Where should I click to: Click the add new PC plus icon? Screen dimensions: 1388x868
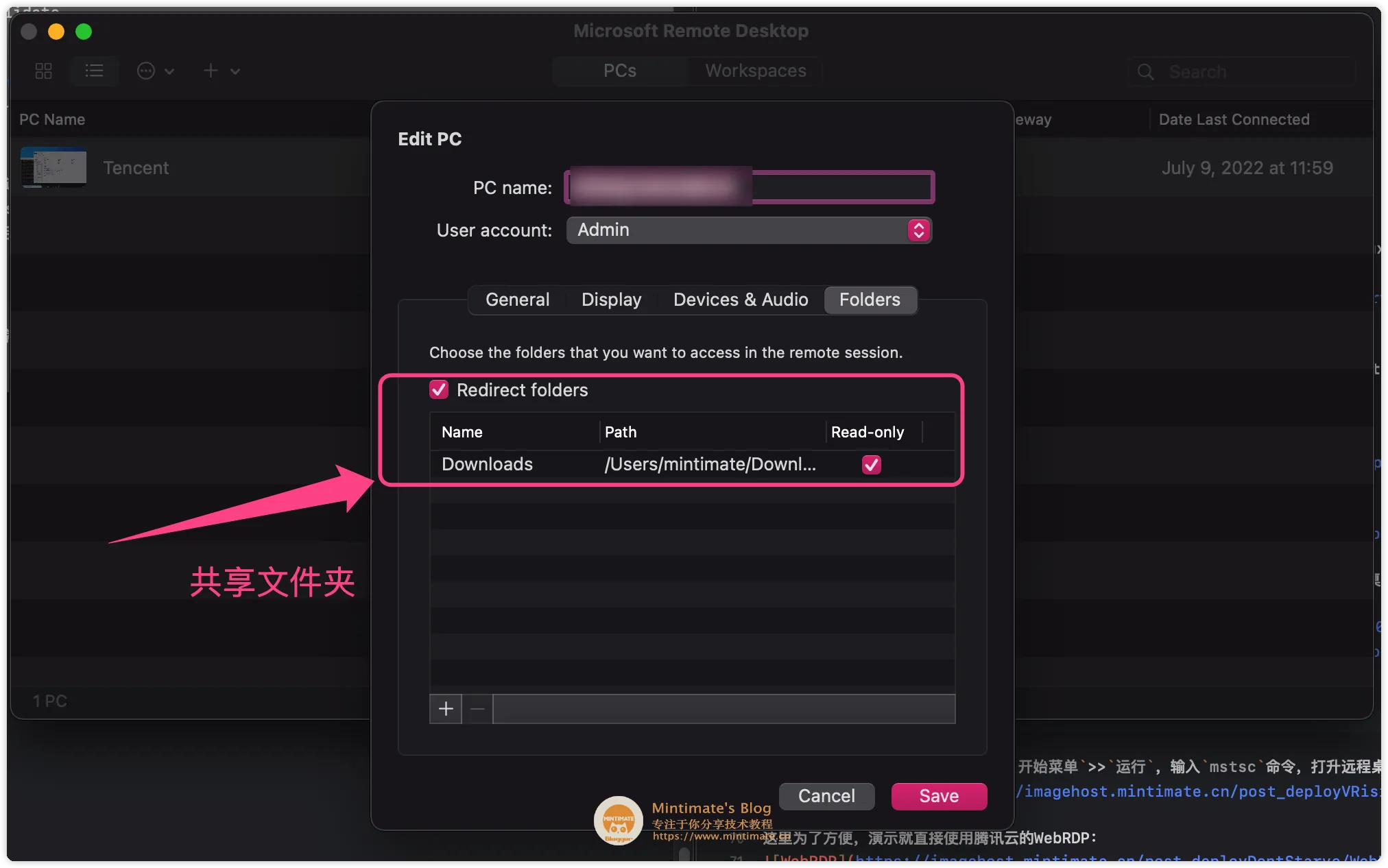pyautogui.click(x=210, y=71)
